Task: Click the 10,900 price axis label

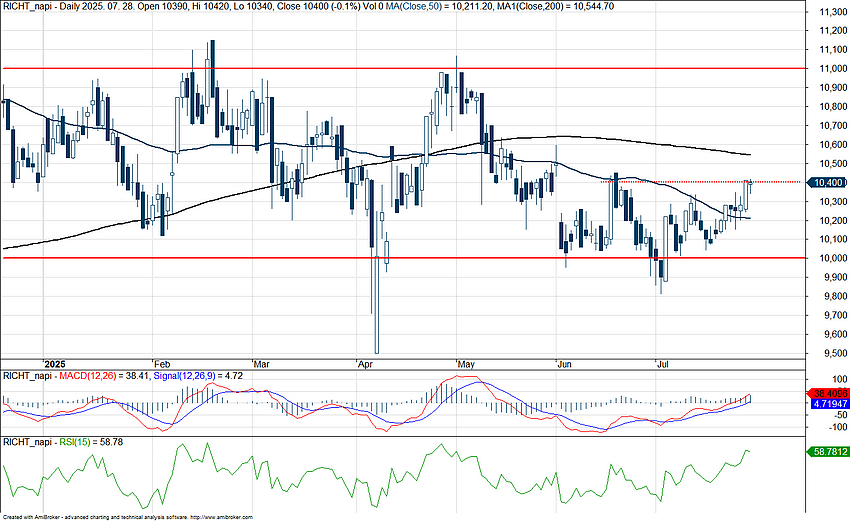Action: 833,88
